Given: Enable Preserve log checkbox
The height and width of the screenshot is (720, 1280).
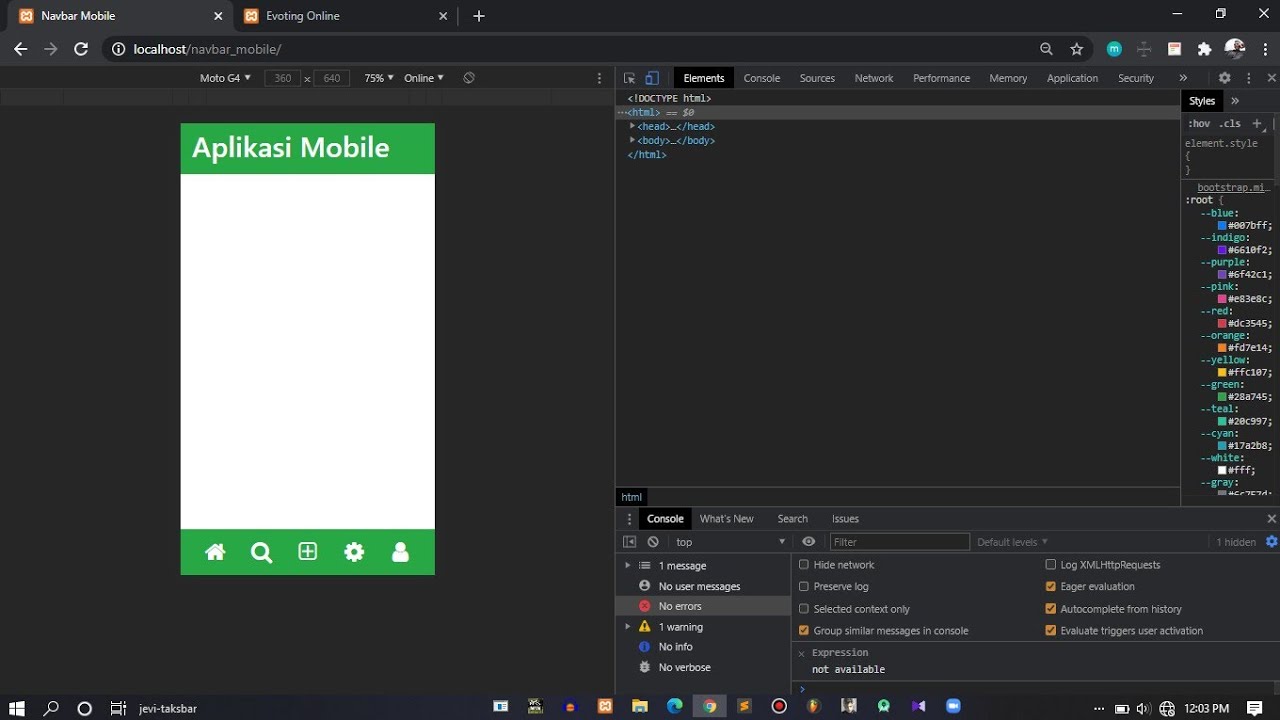Looking at the screenshot, I should 804,587.
